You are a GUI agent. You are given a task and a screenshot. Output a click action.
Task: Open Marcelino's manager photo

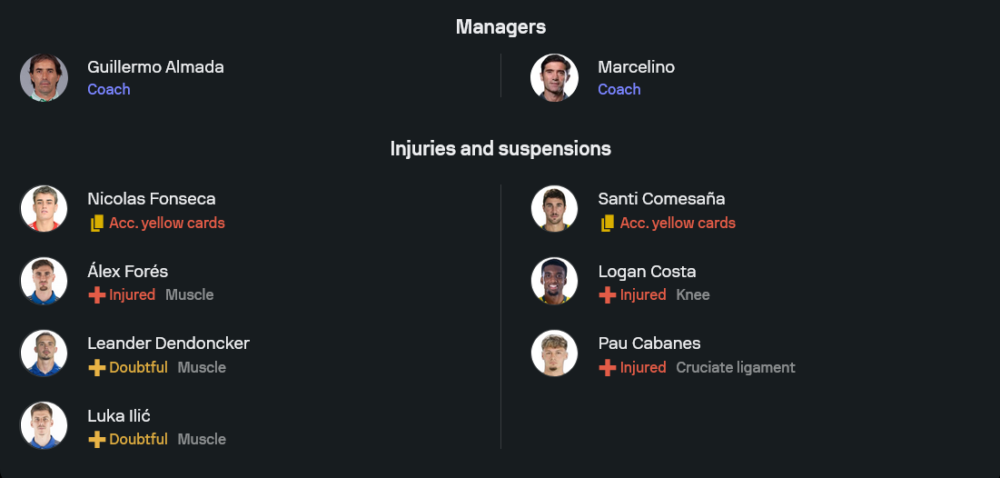coord(554,78)
